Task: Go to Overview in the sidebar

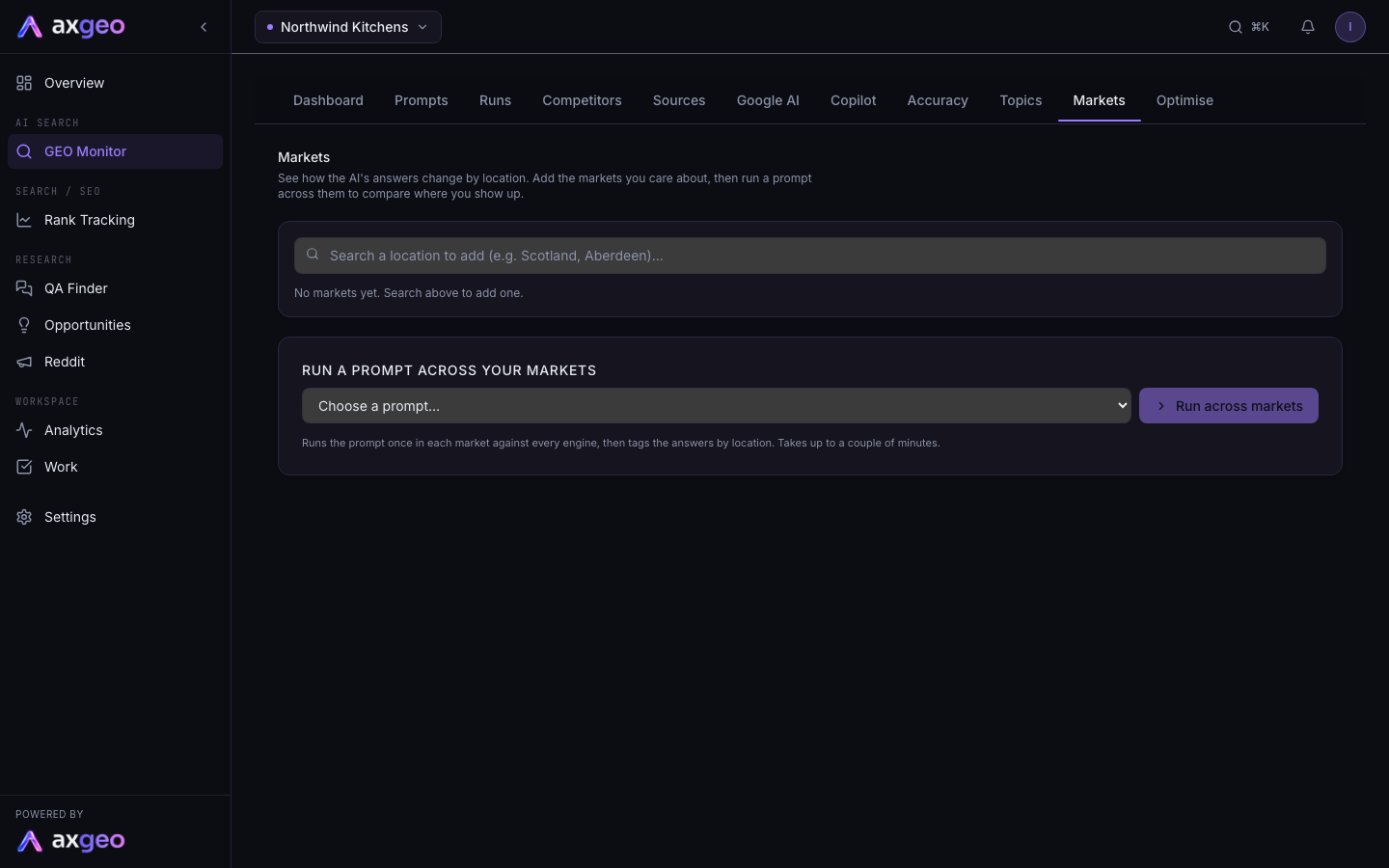Action: [x=115, y=83]
